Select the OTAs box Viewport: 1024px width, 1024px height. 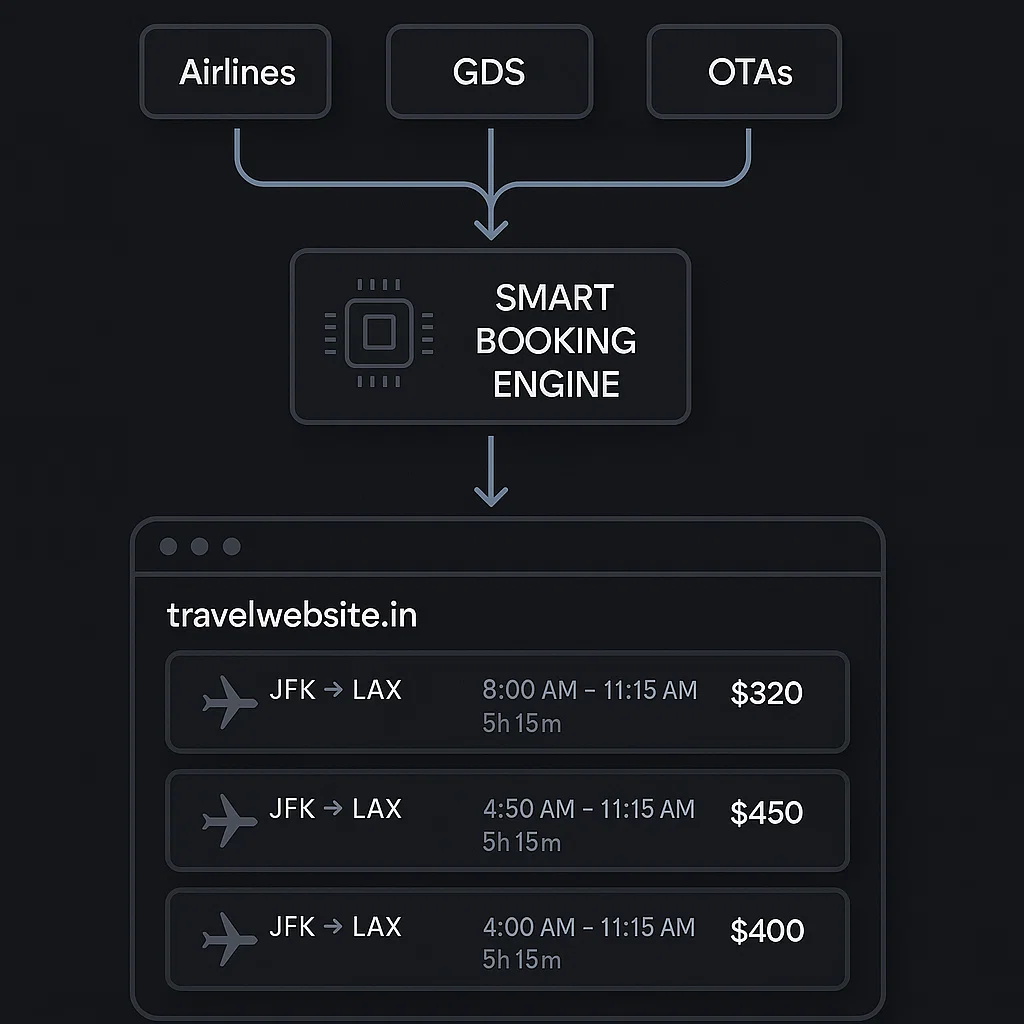point(744,72)
